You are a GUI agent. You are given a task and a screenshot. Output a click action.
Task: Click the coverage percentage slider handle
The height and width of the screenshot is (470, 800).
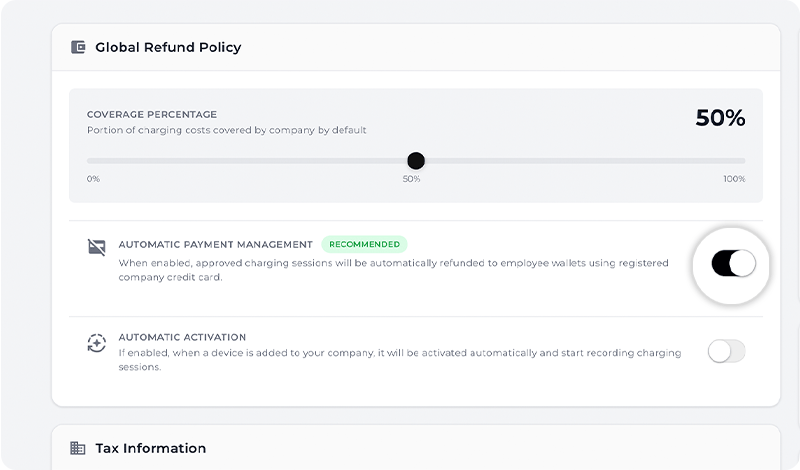click(x=416, y=161)
